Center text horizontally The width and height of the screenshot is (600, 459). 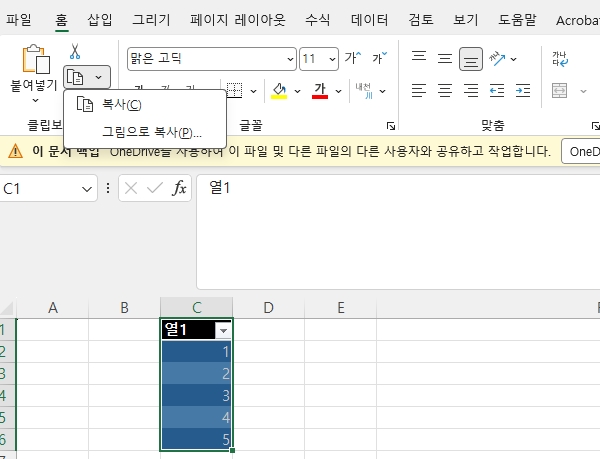coord(445,91)
